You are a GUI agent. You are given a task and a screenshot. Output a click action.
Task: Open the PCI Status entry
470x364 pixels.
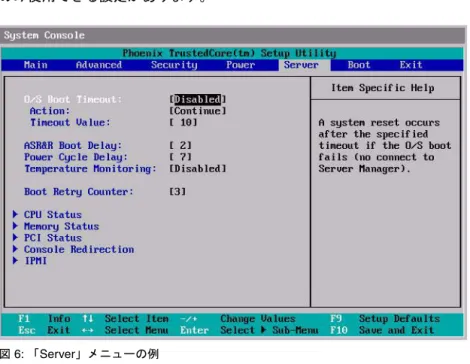[53, 238]
